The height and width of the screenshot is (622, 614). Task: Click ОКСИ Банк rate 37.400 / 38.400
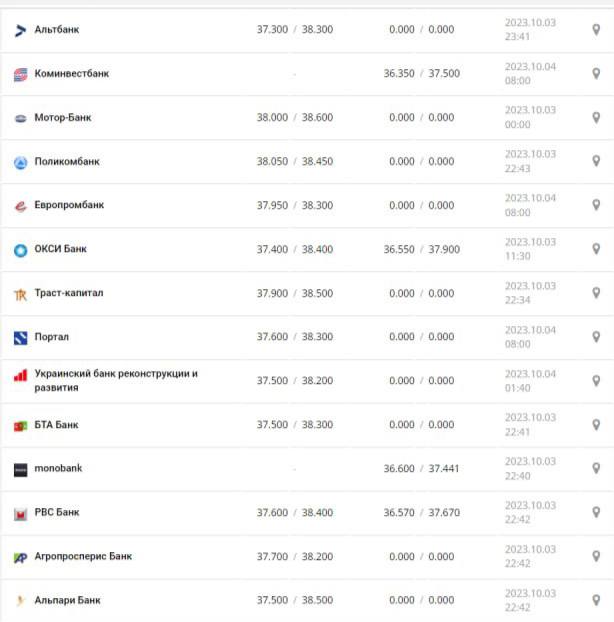pyautogui.click(x=295, y=250)
